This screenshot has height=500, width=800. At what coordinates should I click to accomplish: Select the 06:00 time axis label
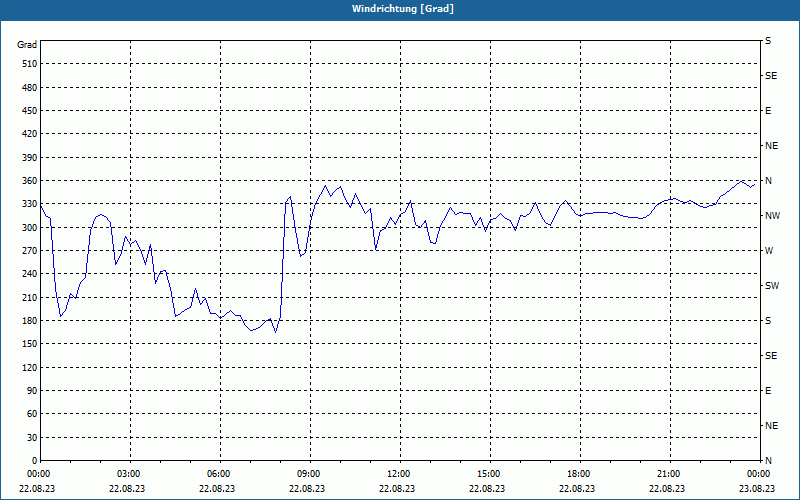pos(217,474)
